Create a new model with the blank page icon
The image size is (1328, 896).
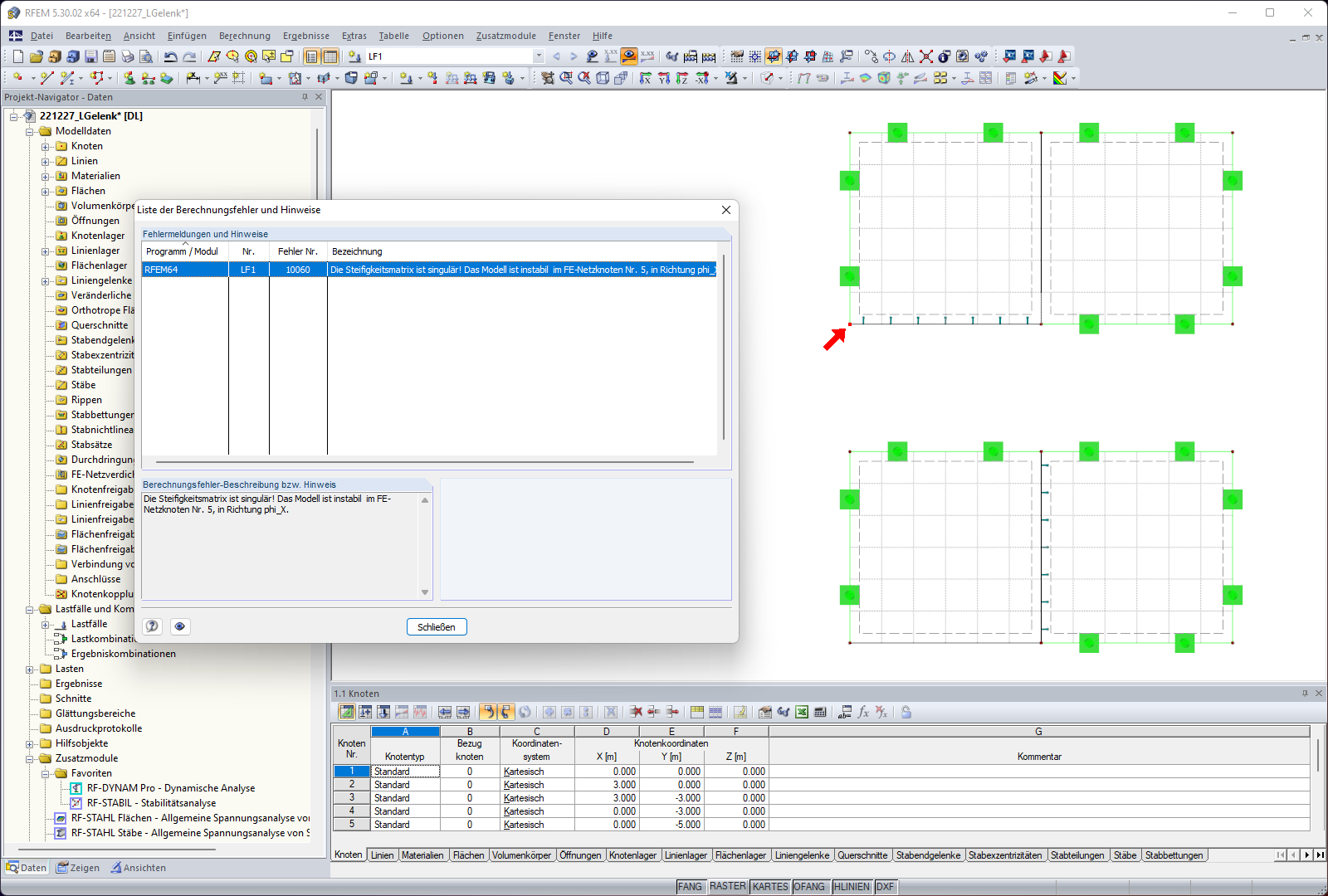(x=18, y=56)
